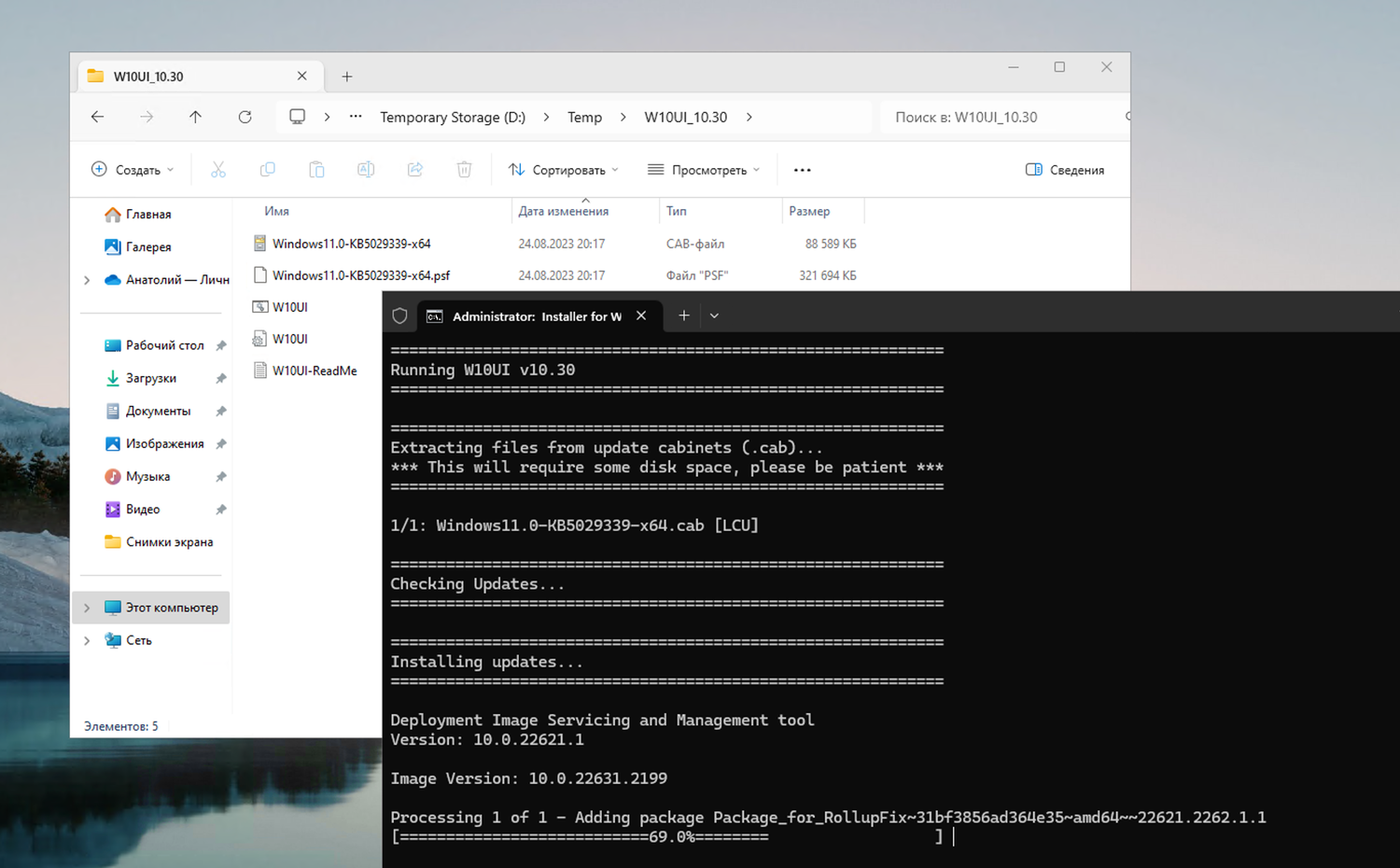The width and height of the screenshot is (1400, 868).
Task: Open the Создать new item menu
Action: coord(133,170)
